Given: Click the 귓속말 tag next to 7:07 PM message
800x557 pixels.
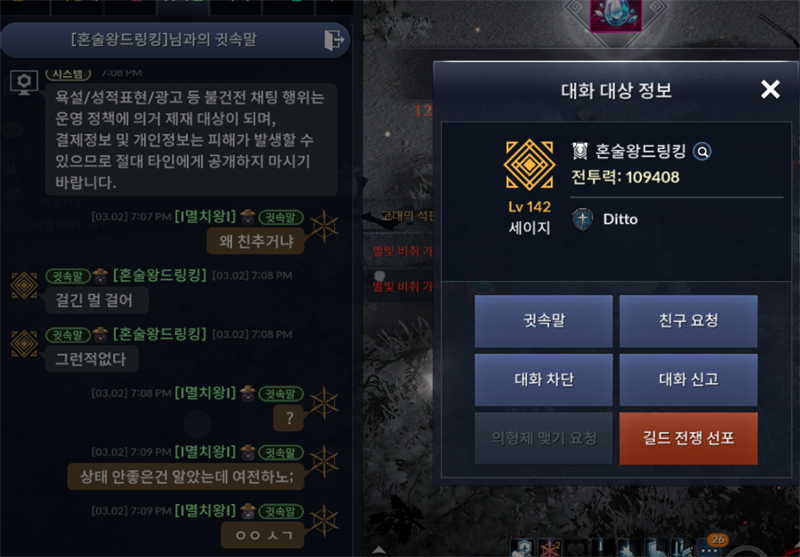Looking at the screenshot, I should pyautogui.click(x=281, y=217).
